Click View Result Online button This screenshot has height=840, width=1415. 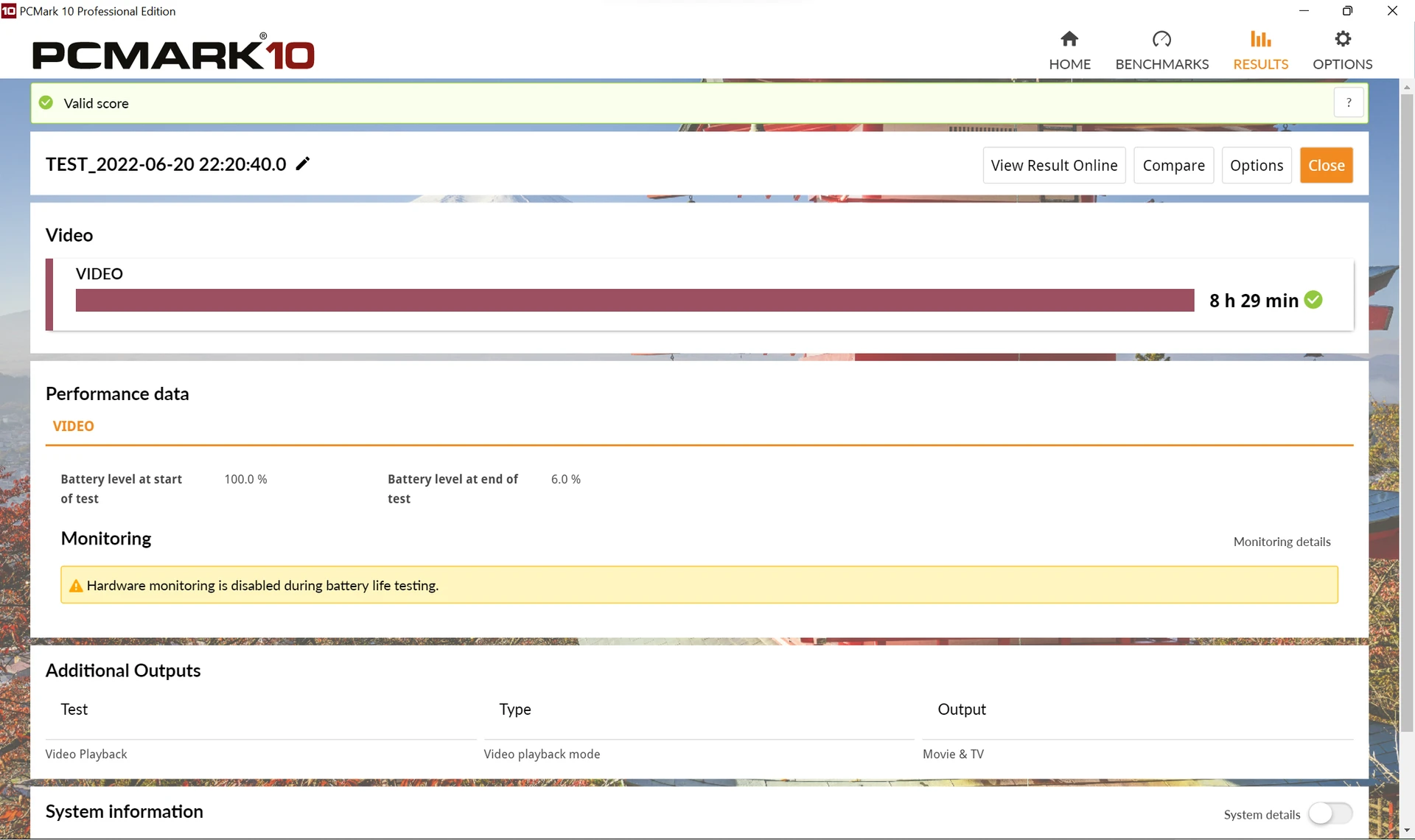tap(1054, 165)
